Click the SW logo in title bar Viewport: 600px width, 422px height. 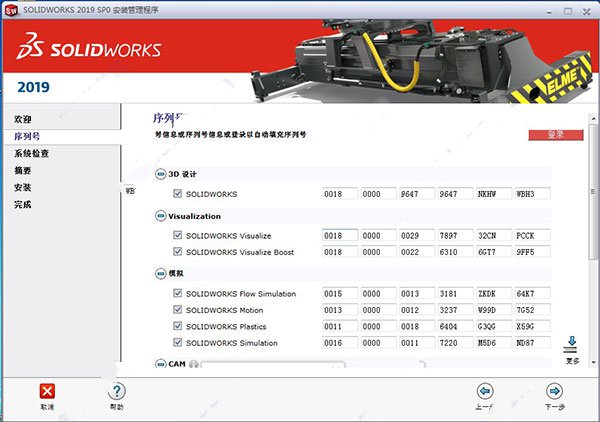[11, 10]
